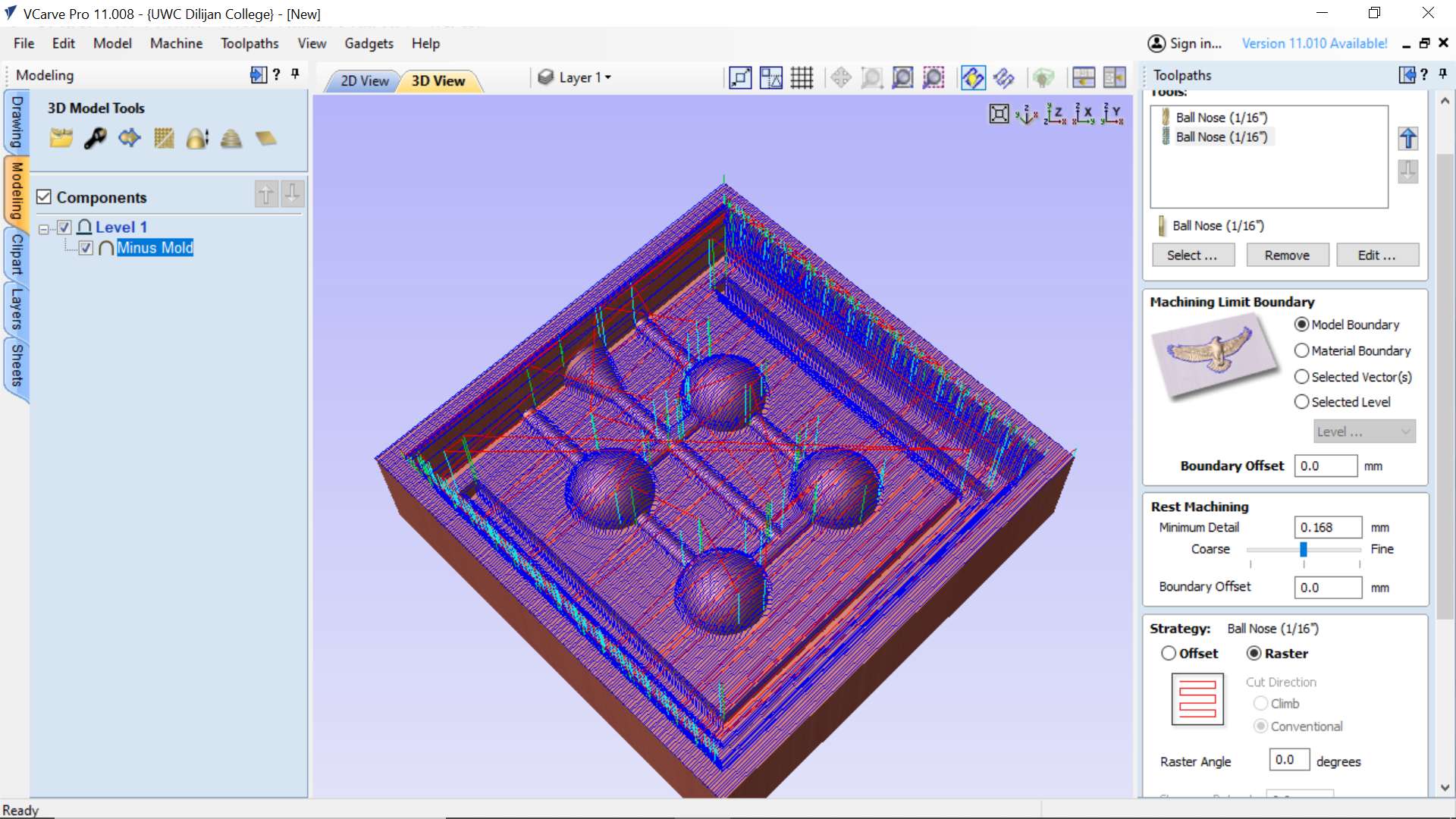Screen dimensions: 1456x819
Task: Click the Remove tool button
Action: [x=1287, y=255]
